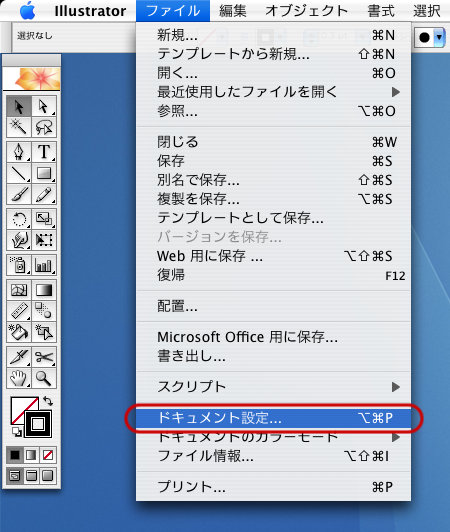Expand the スクリプト submenu

click(274, 387)
